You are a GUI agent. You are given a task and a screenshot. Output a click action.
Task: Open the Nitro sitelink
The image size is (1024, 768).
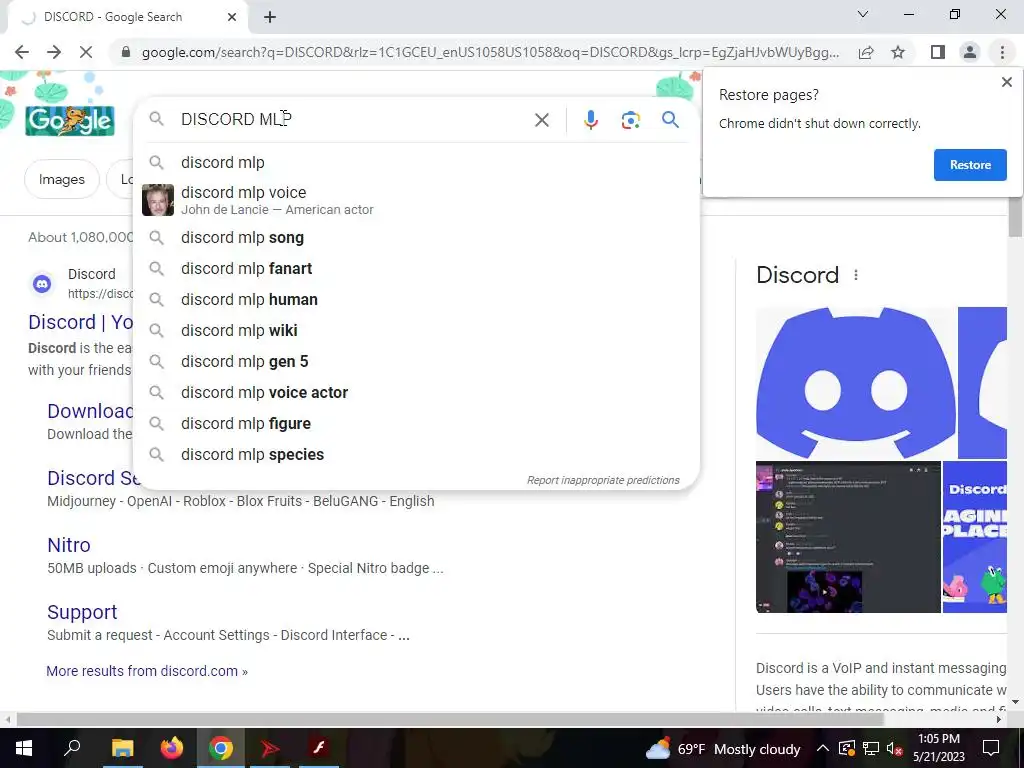click(69, 545)
